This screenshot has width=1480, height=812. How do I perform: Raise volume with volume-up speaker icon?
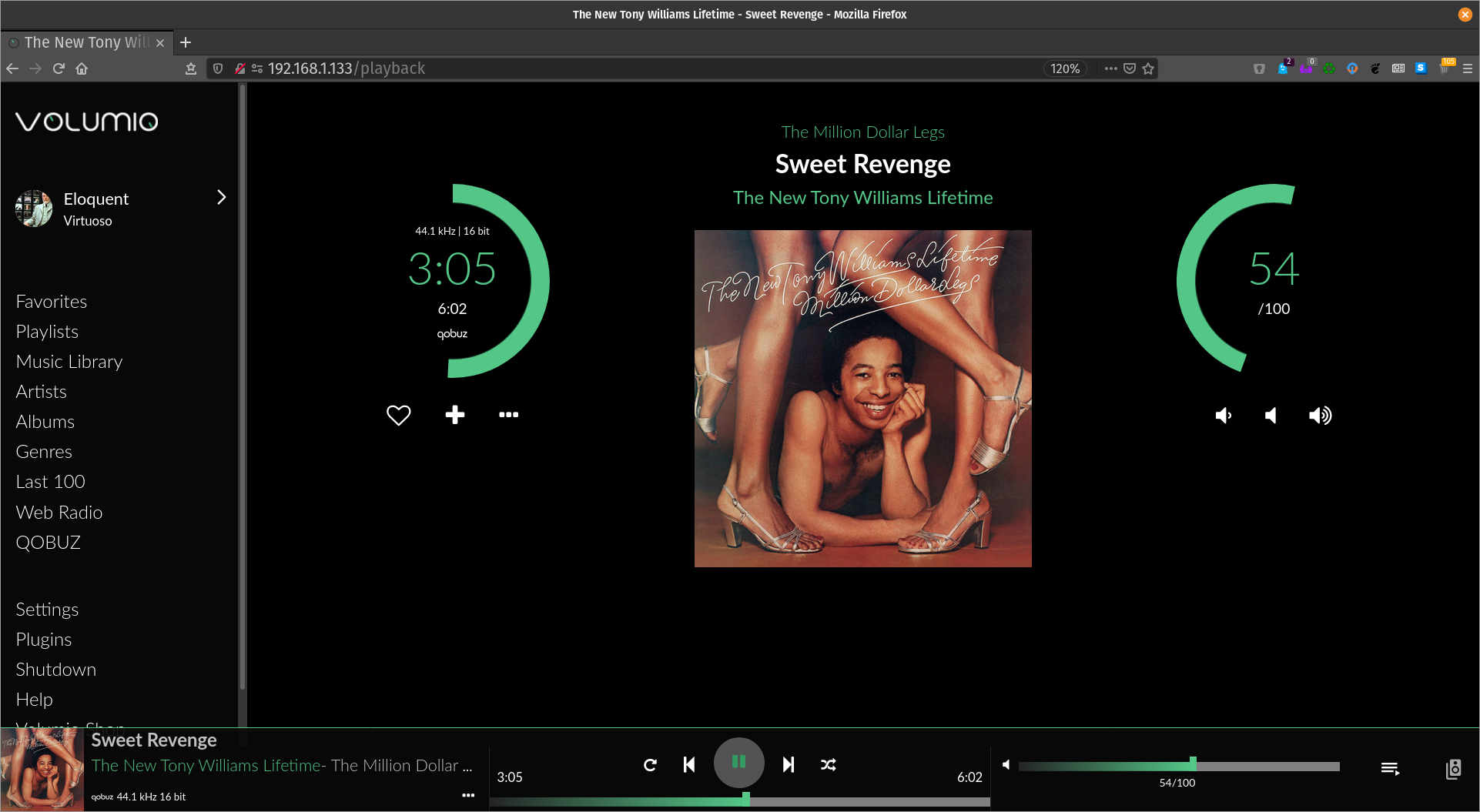coord(1320,416)
